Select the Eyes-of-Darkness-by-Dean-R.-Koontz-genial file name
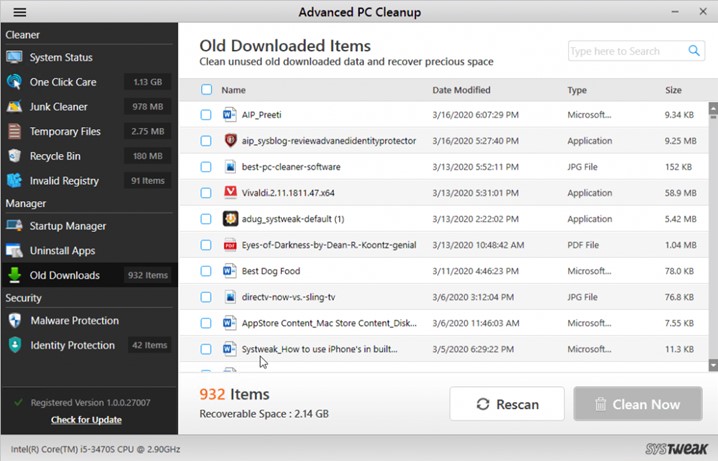Screen dimensions: 718x461 click(329, 245)
